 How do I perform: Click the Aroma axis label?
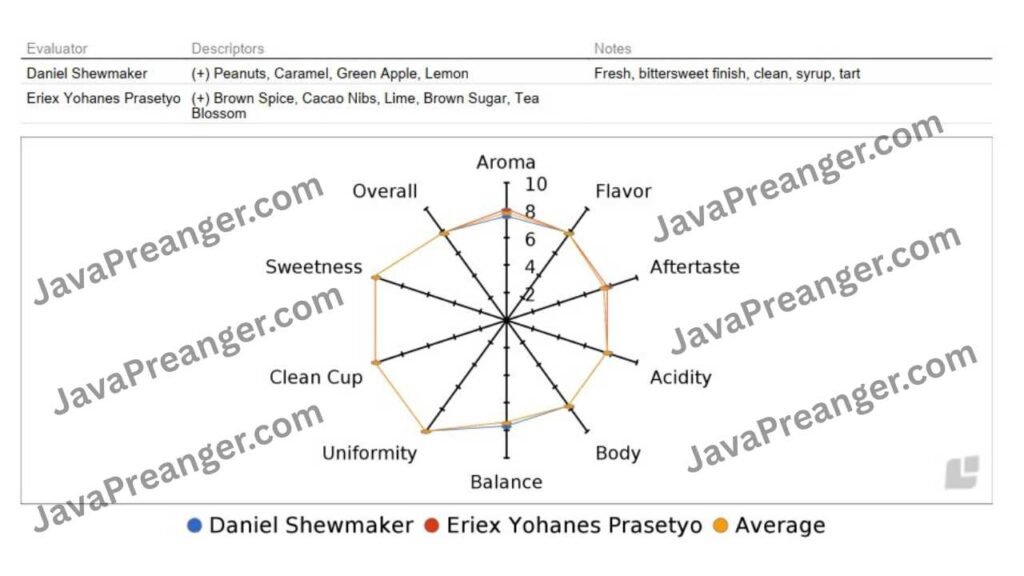505,162
